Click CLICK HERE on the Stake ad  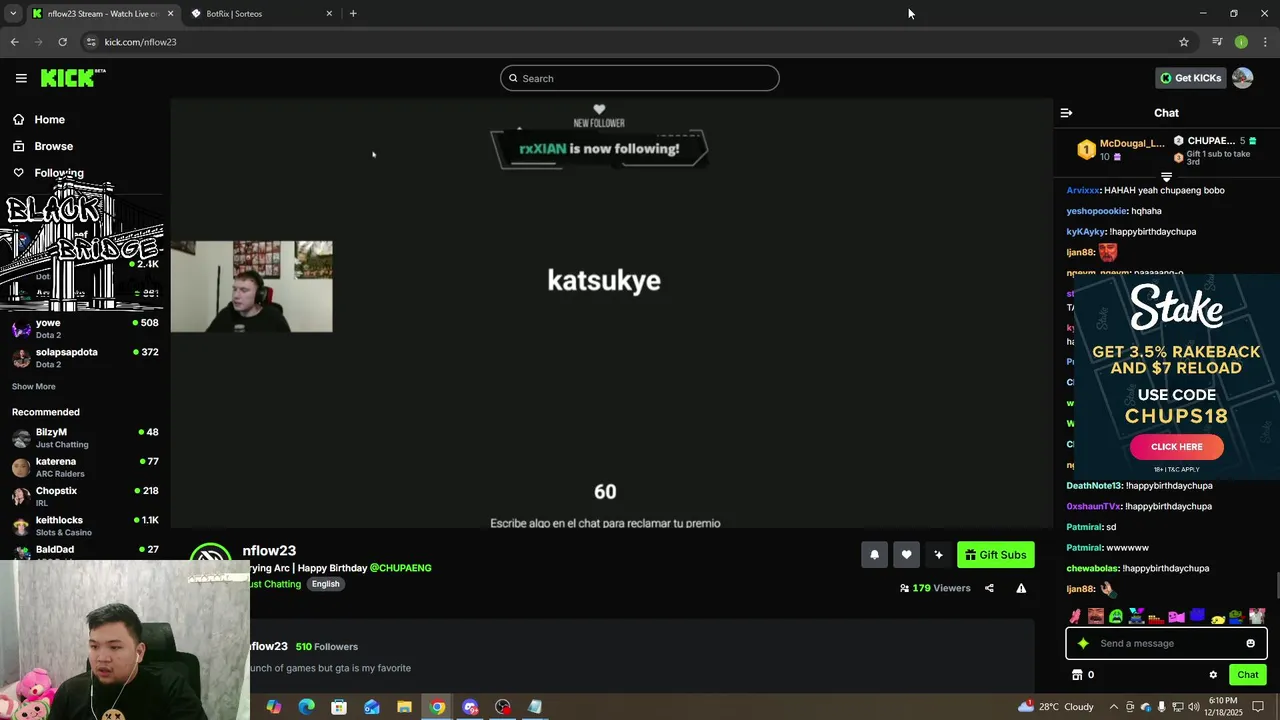point(1177,447)
